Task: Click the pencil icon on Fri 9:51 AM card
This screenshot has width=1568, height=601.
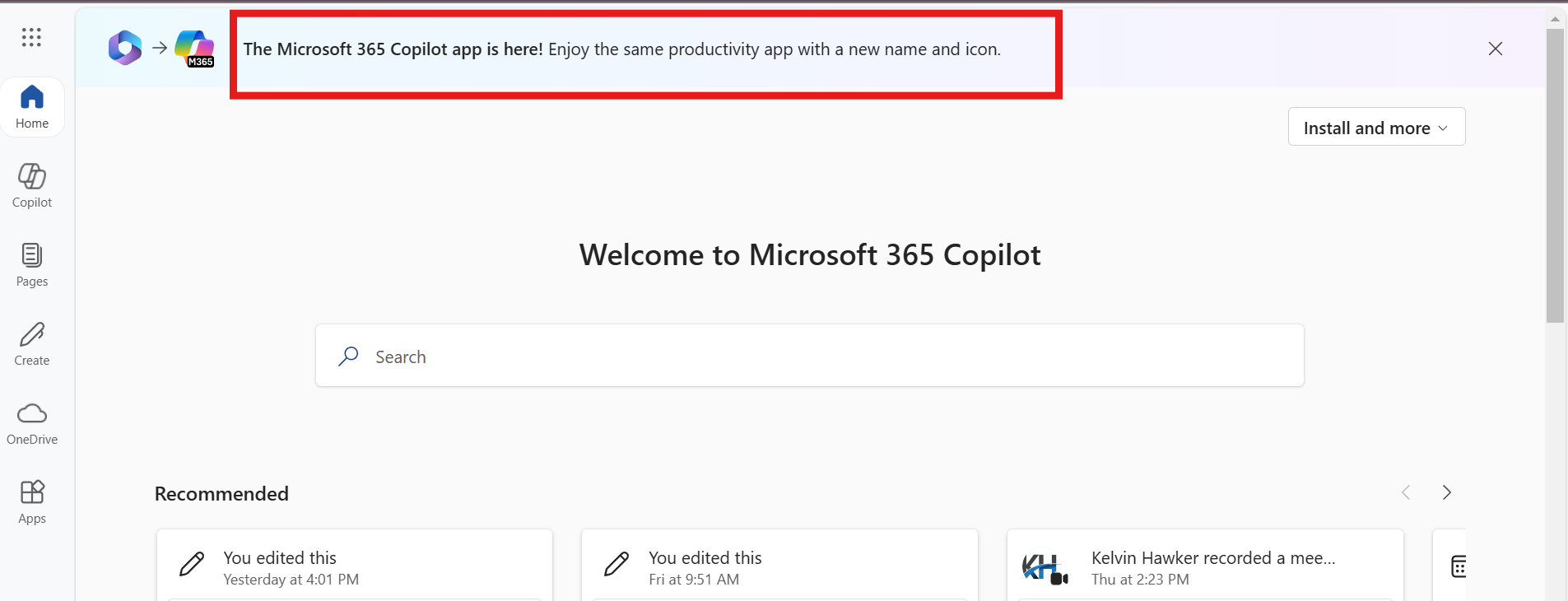Action: tap(616, 564)
